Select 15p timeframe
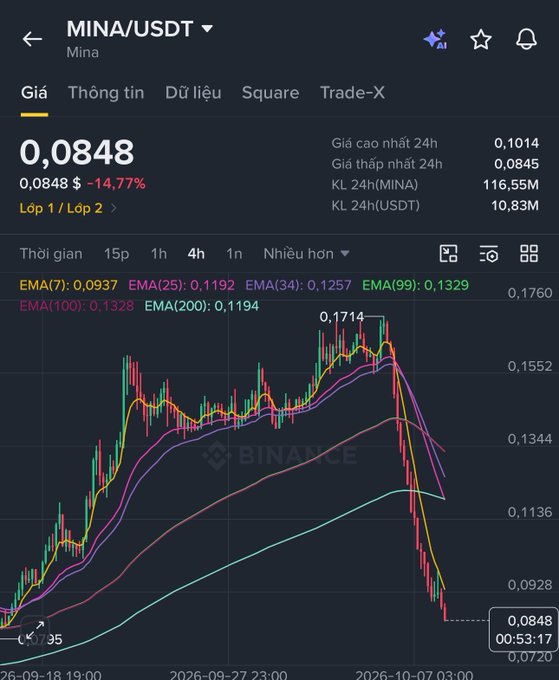 [116, 254]
